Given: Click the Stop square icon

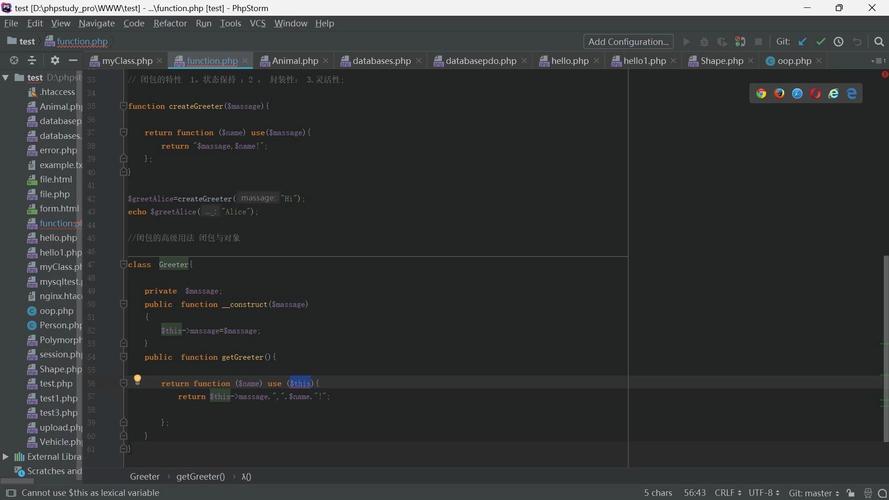Looking at the screenshot, I should point(758,41).
